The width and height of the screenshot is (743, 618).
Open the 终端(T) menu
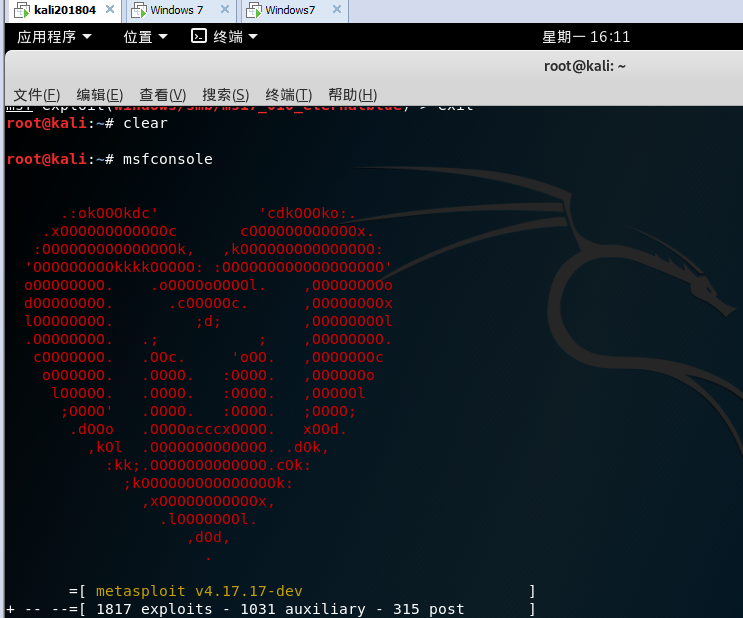click(289, 95)
